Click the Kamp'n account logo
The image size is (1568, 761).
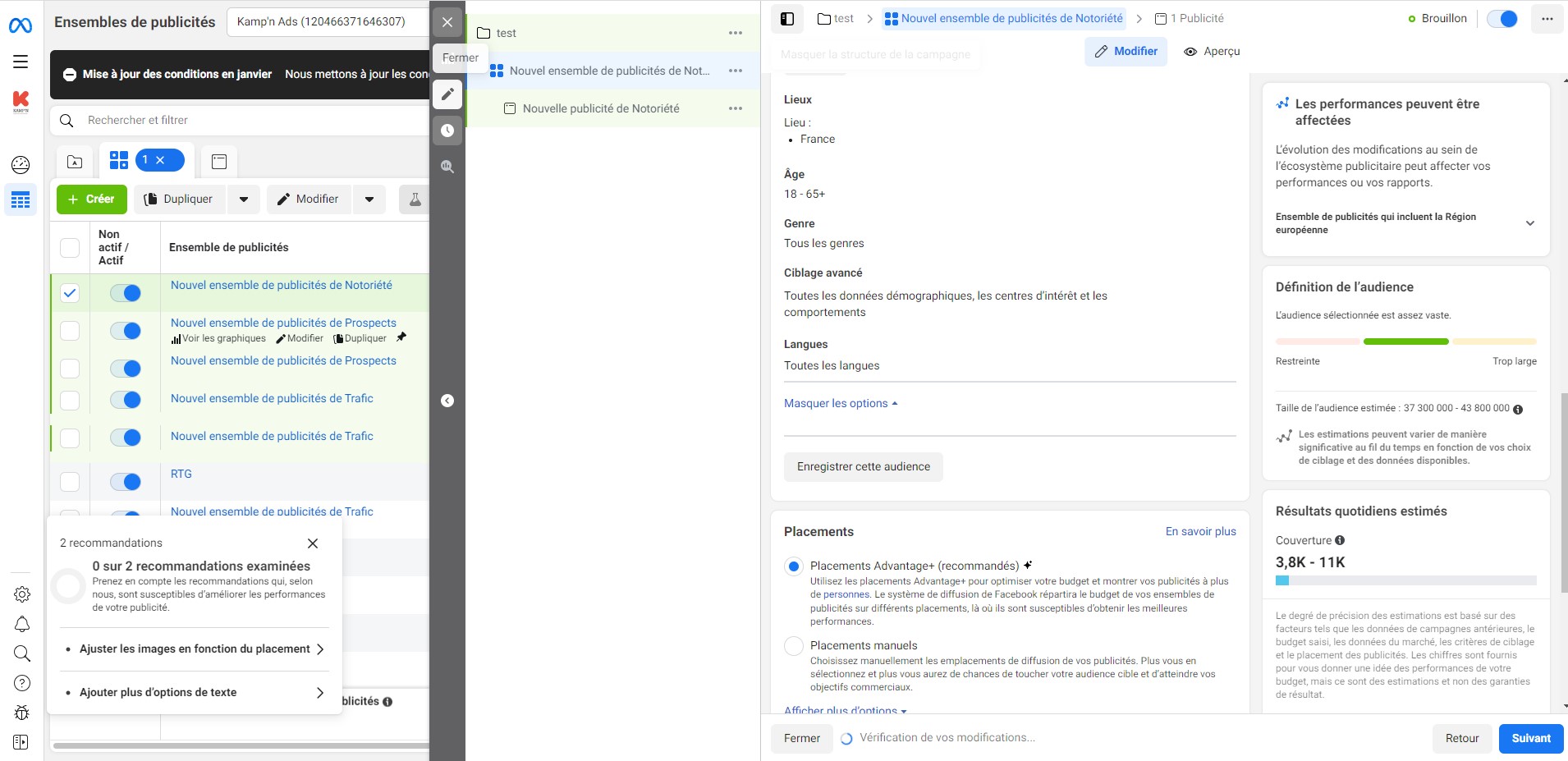coord(21,102)
